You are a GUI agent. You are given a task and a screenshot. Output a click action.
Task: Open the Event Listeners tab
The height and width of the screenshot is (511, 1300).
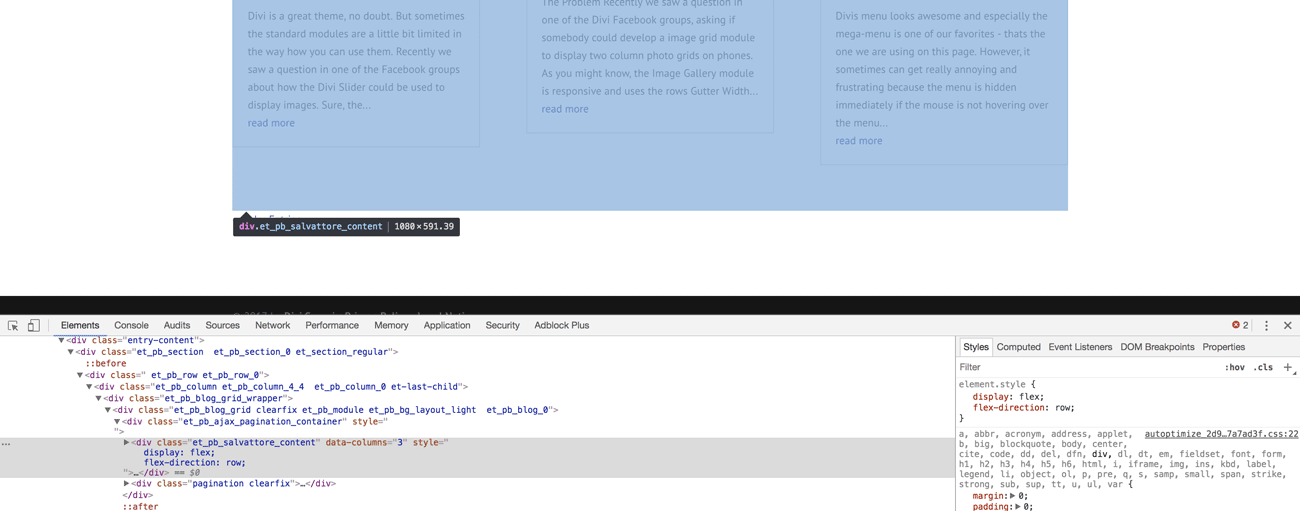click(x=1079, y=347)
